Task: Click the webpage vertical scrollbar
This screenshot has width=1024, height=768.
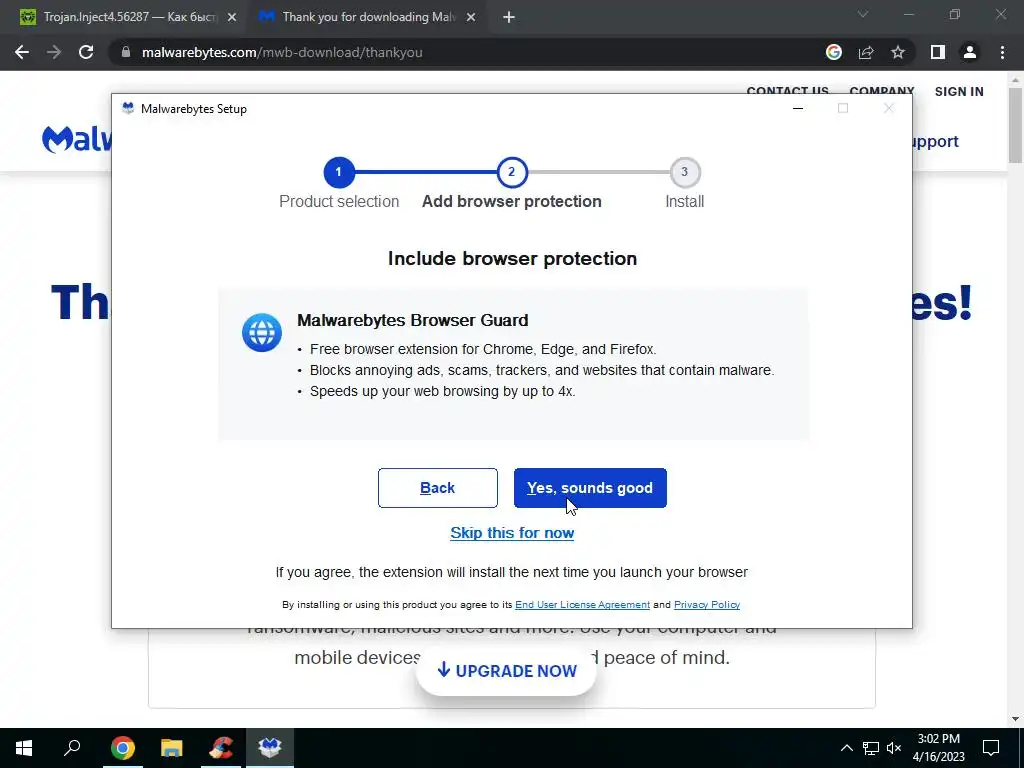Action: [x=1015, y=124]
